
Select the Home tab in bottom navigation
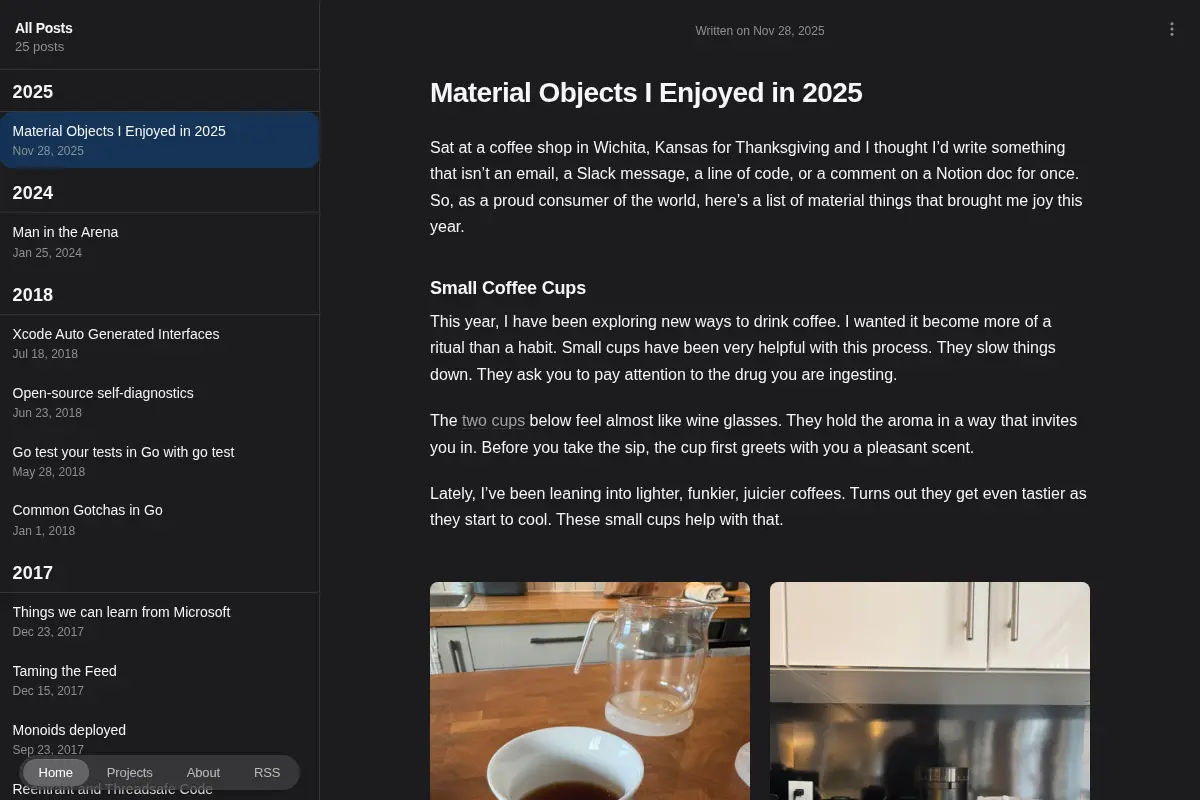click(56, 772)
